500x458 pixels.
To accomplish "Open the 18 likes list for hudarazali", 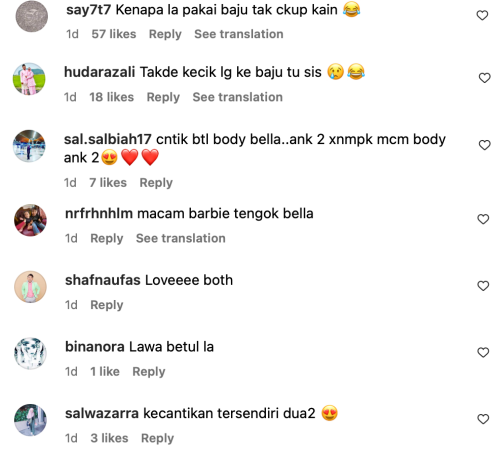I will point(111,97).
